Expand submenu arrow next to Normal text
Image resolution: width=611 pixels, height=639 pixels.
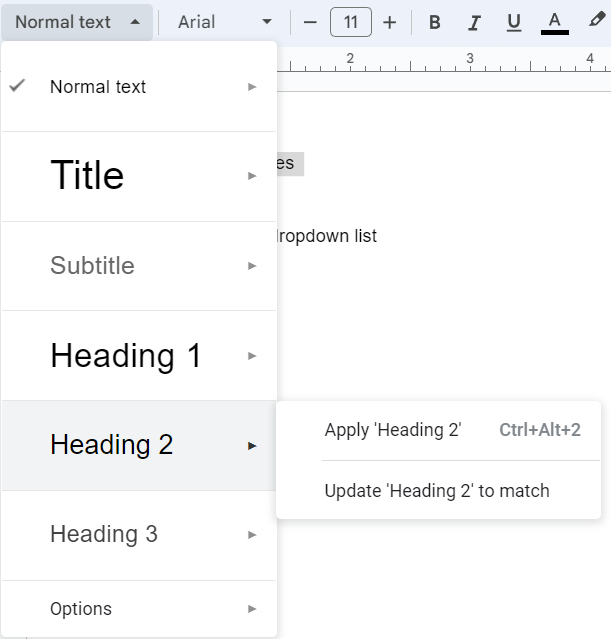(x=252, y=87)
